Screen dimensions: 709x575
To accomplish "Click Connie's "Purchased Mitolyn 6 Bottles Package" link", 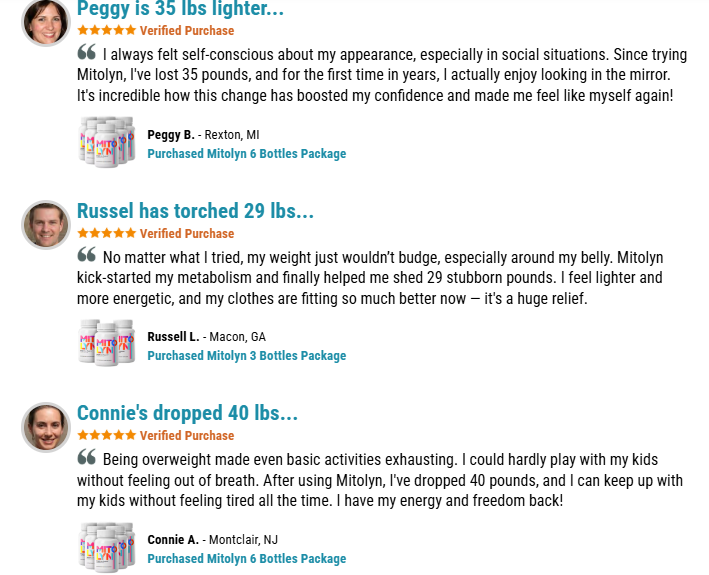I will (x=247, y=559).
